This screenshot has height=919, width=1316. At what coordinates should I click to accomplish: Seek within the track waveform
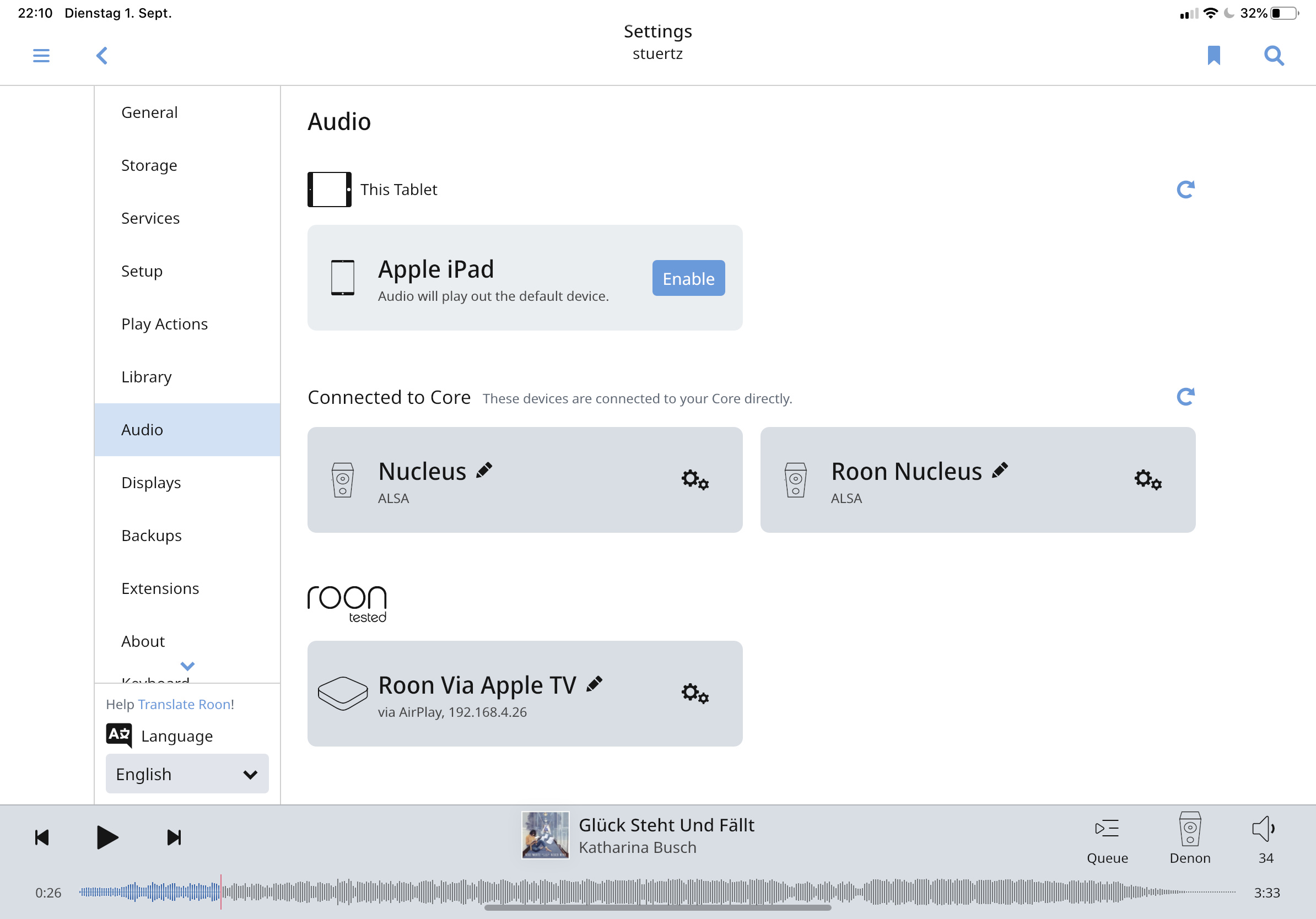(657, 892)
